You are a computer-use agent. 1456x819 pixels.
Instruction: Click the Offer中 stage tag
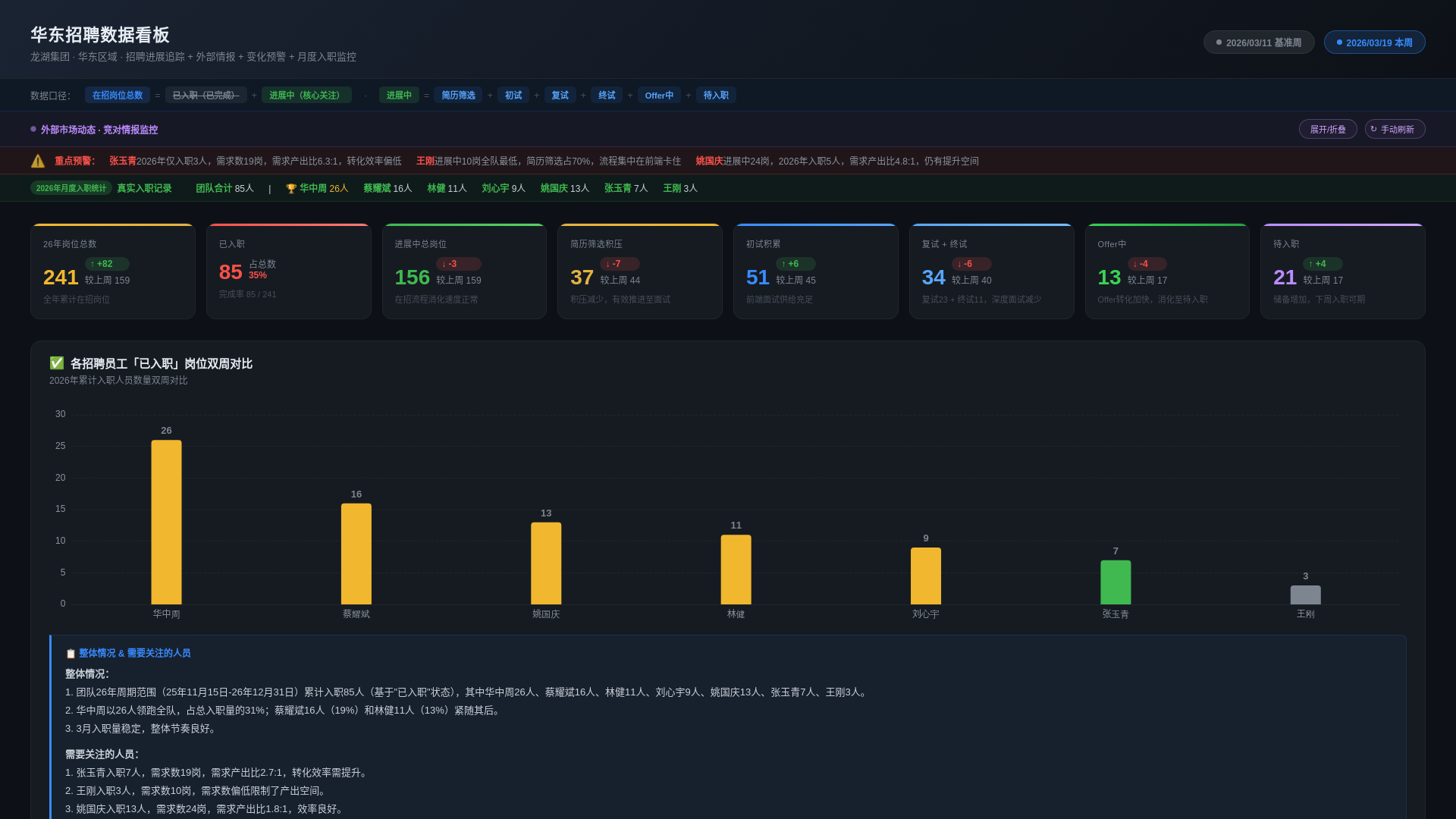point(659,95)
